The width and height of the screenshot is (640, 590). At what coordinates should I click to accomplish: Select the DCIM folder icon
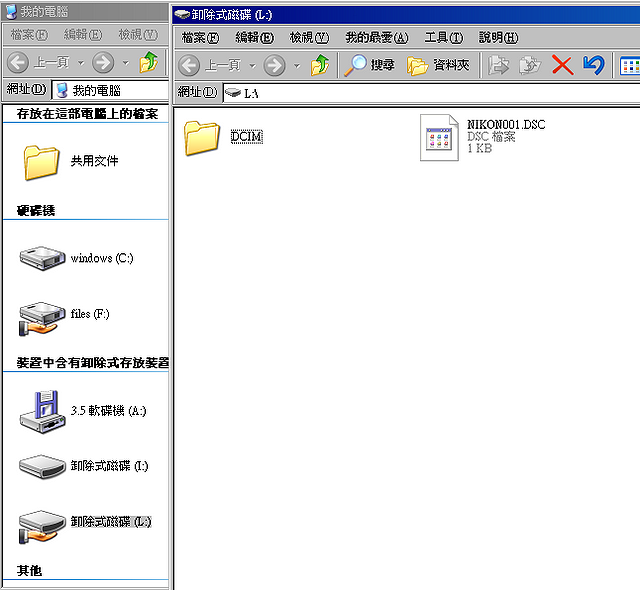(x=202, y=138)
